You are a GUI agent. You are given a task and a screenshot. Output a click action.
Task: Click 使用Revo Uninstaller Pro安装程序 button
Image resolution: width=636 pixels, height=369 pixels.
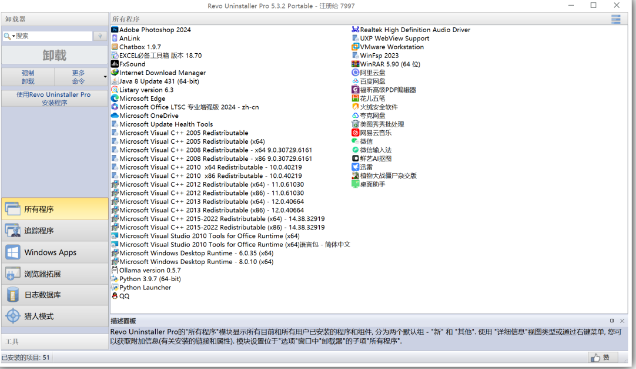tap(54, 99)
